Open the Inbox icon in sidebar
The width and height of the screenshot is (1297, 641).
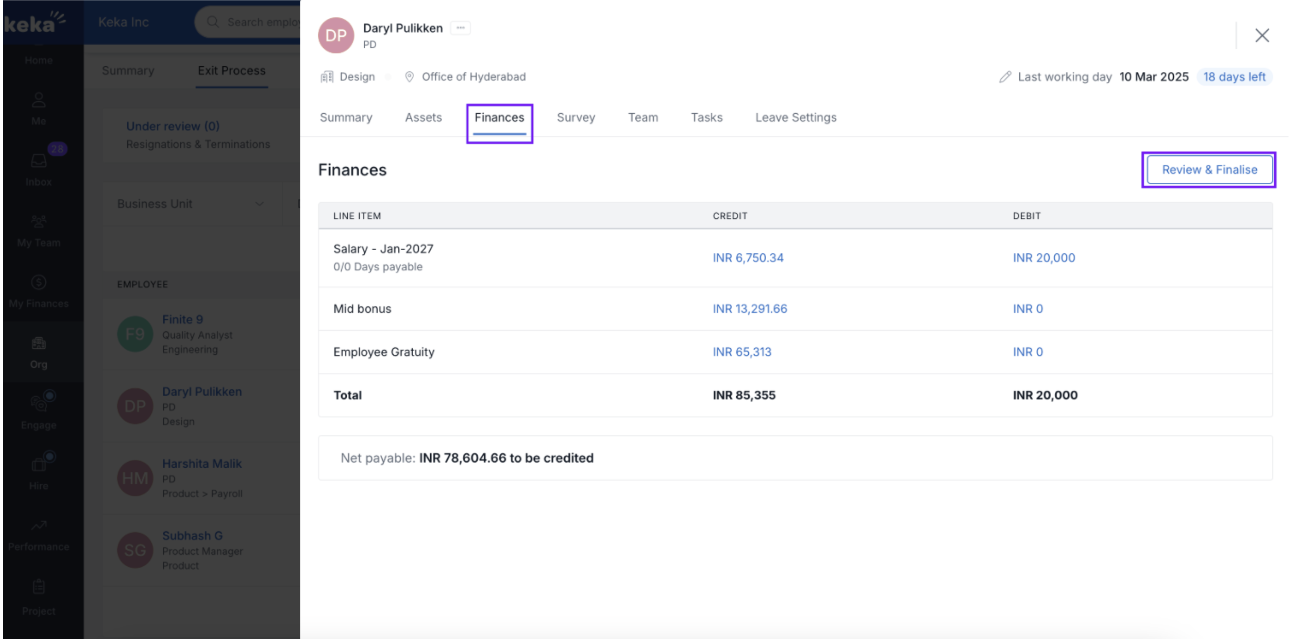point(41,156)
